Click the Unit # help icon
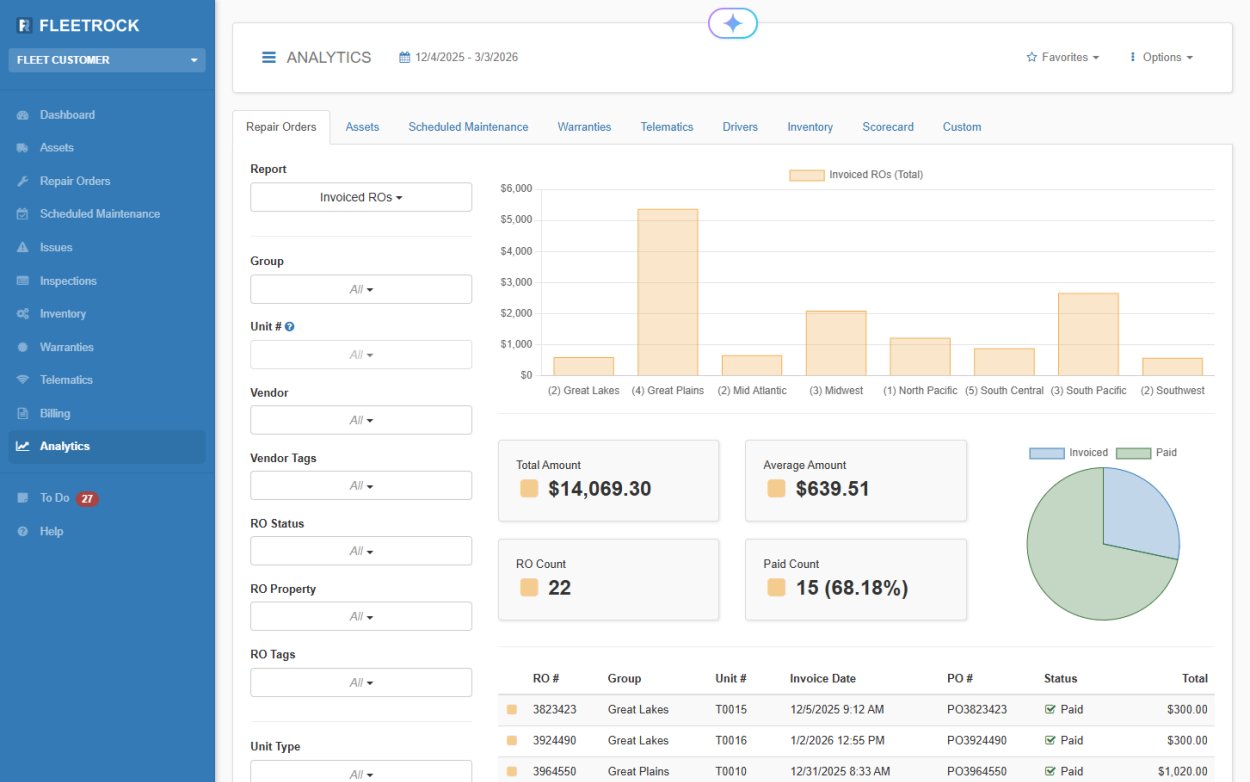The width and height of the screenshot is (1250, 782). click(290, 326)
